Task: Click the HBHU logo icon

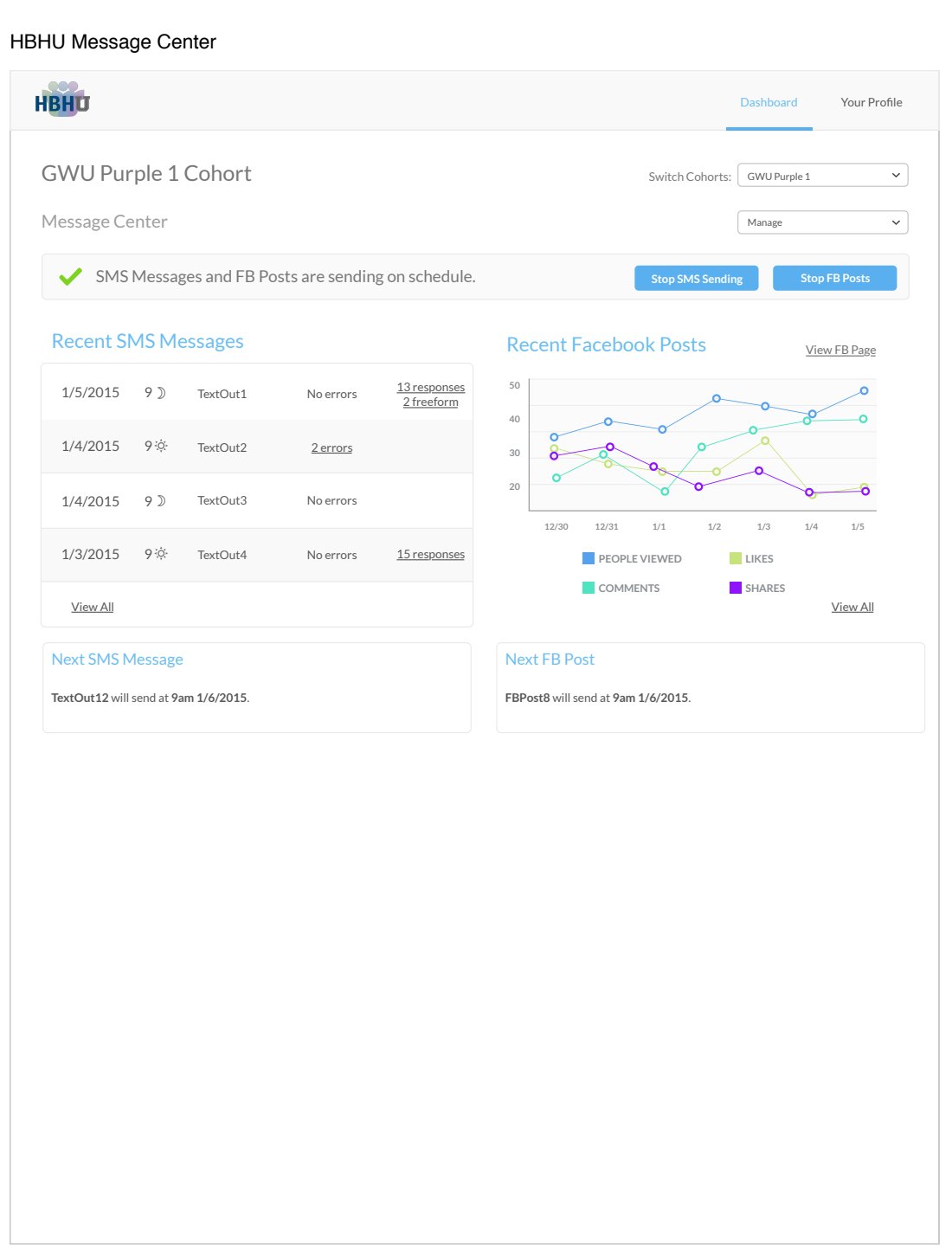Action: tap(61, 100)
